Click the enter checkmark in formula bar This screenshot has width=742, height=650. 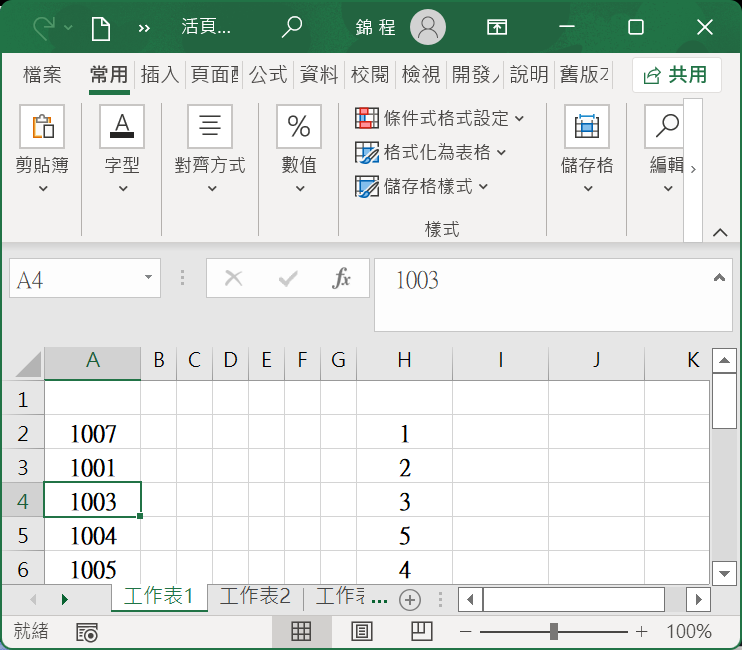point(288,279)
